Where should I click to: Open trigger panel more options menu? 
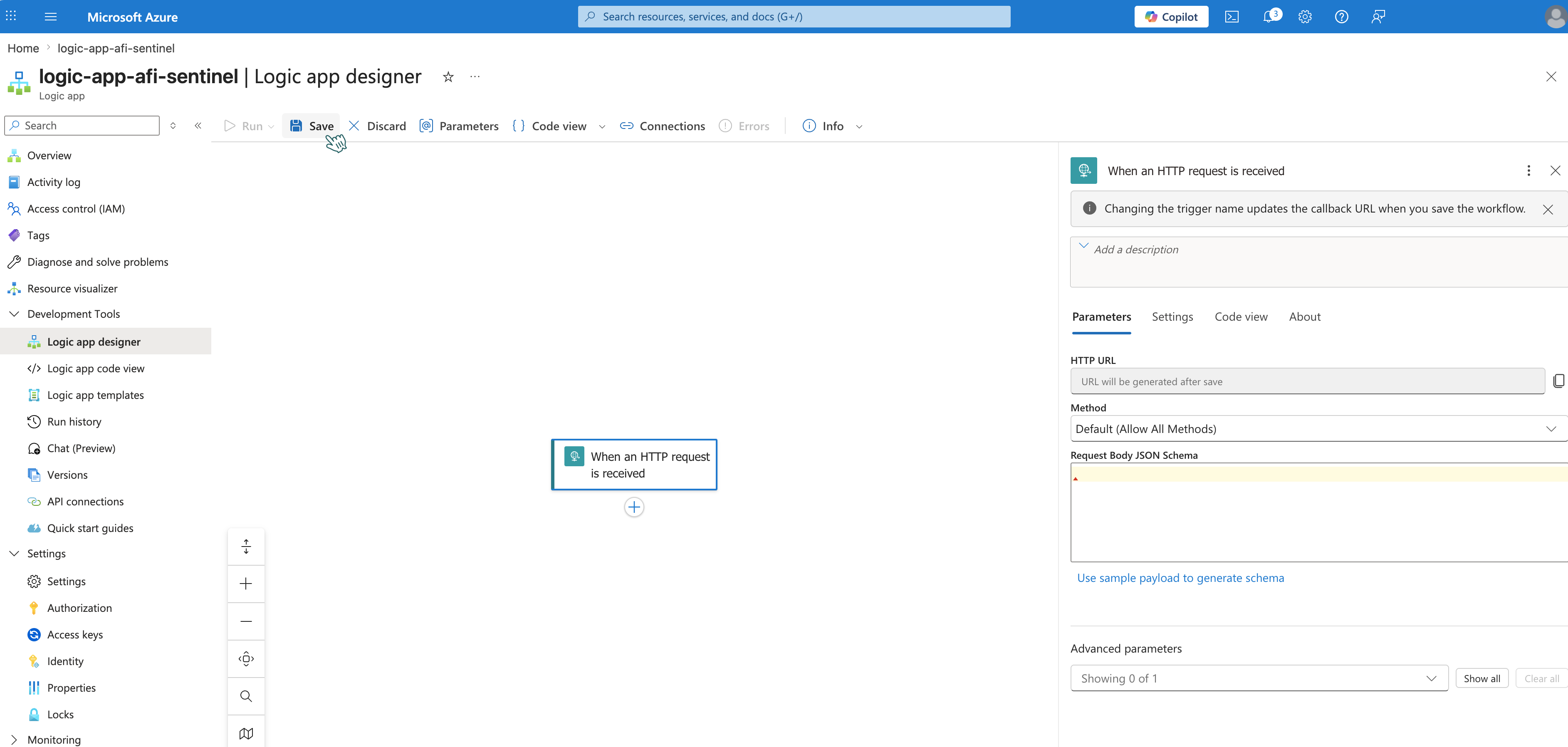click(1528, 171)
